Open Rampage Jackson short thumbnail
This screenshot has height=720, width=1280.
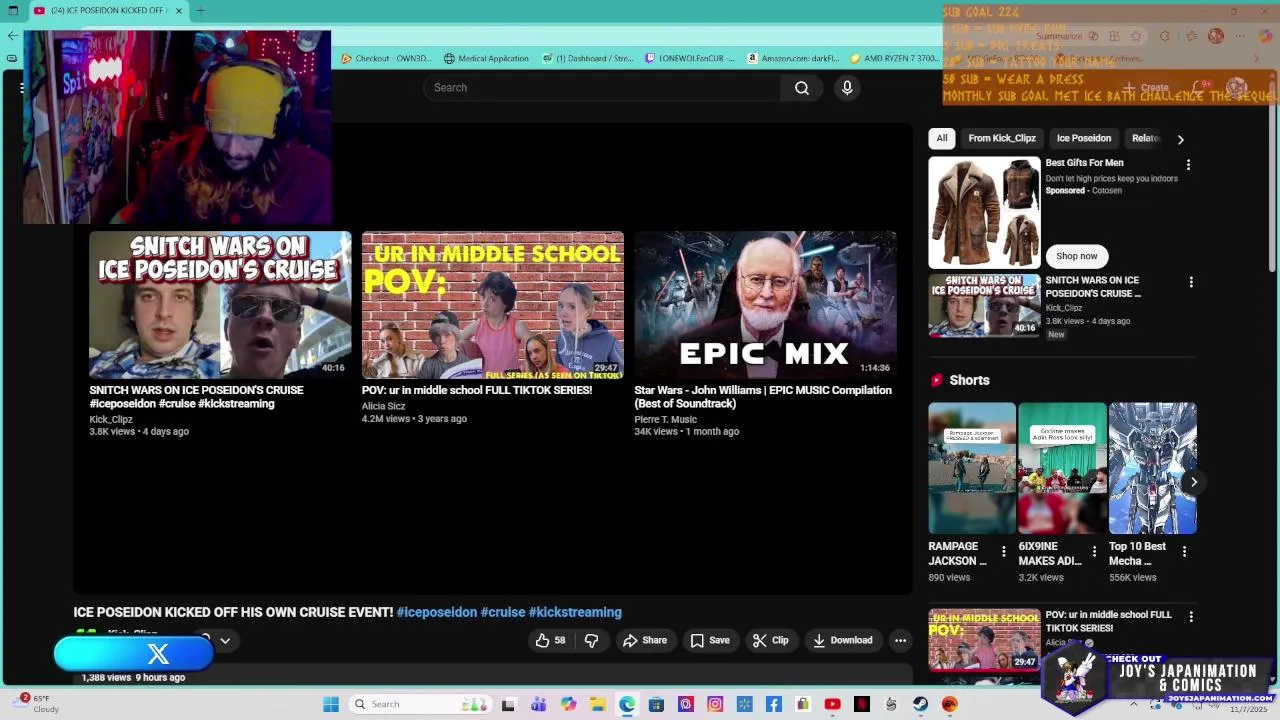coord(972,468)
